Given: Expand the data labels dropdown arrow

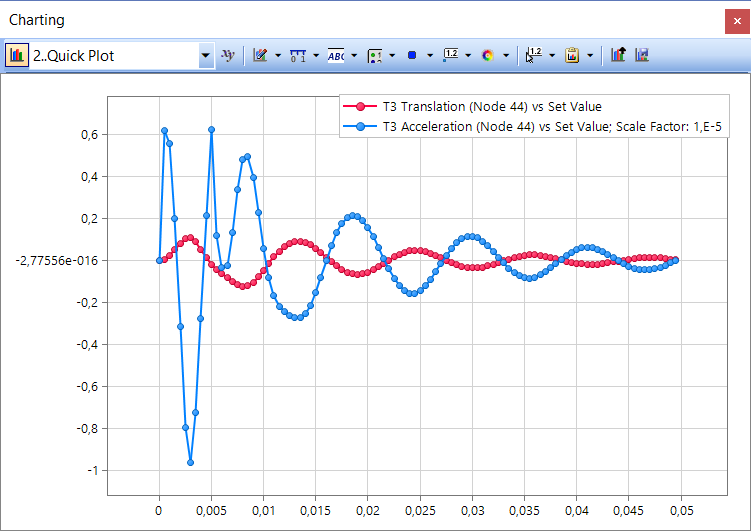Looking at the screenshot, I should coord(468,56).
